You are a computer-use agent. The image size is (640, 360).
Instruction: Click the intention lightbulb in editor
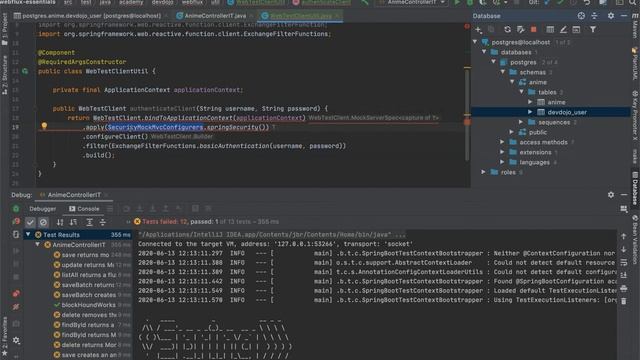pos(44,127)
